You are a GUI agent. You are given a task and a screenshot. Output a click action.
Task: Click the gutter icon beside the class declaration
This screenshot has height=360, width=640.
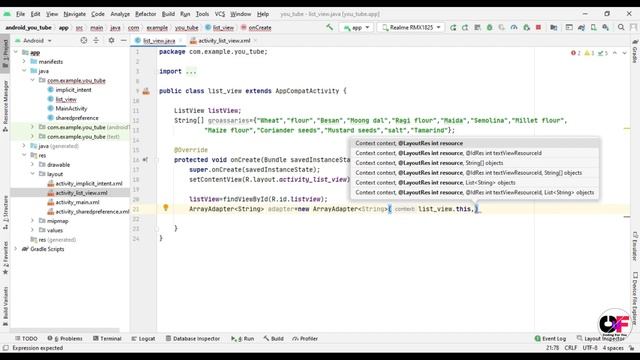coord(146,91)
